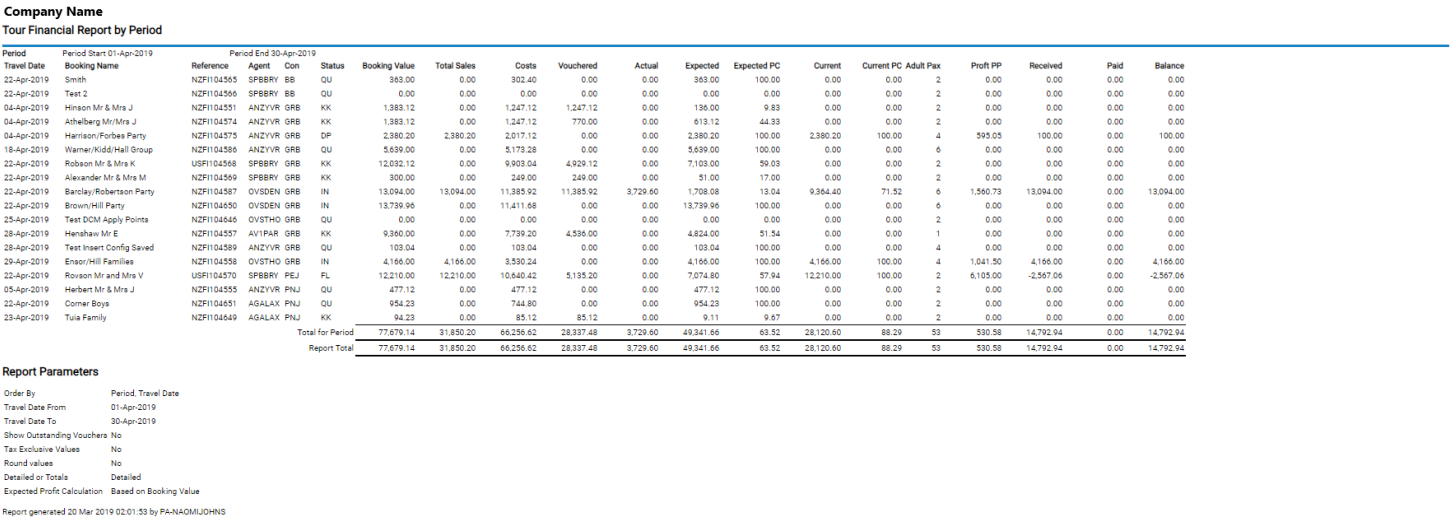Click the Show Outstanding Vouchers parameter
This screenshot has height=519, width=1453.
(x=55, y=436)
